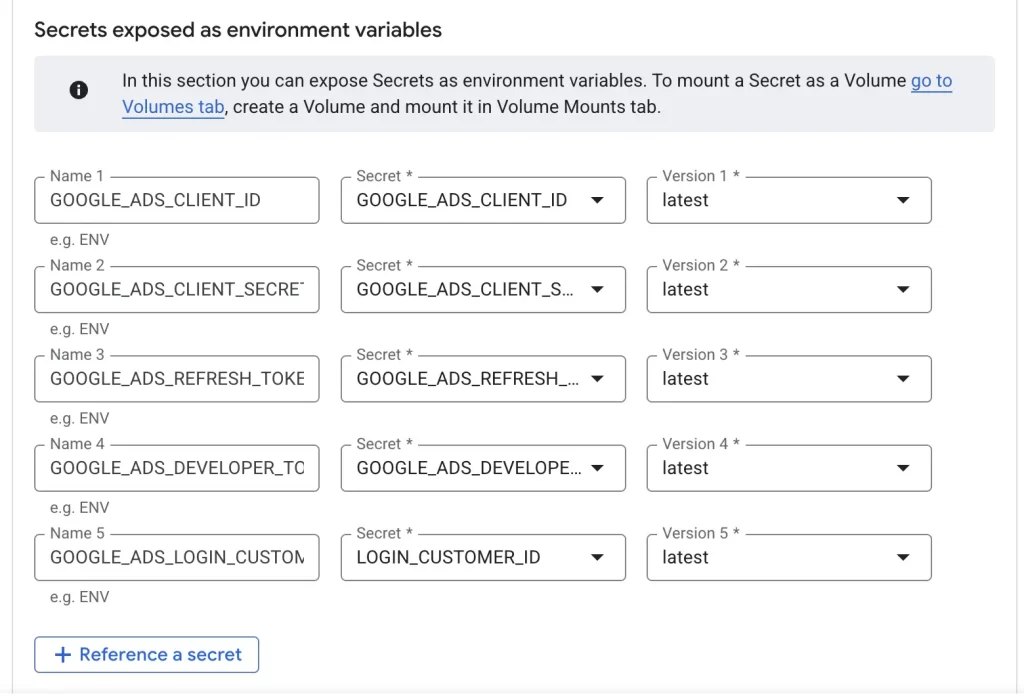Open the LOGIN_CUSTOMER_ID secret dropdown
This screenshot has width=1024, height=700.
[483, 558]
